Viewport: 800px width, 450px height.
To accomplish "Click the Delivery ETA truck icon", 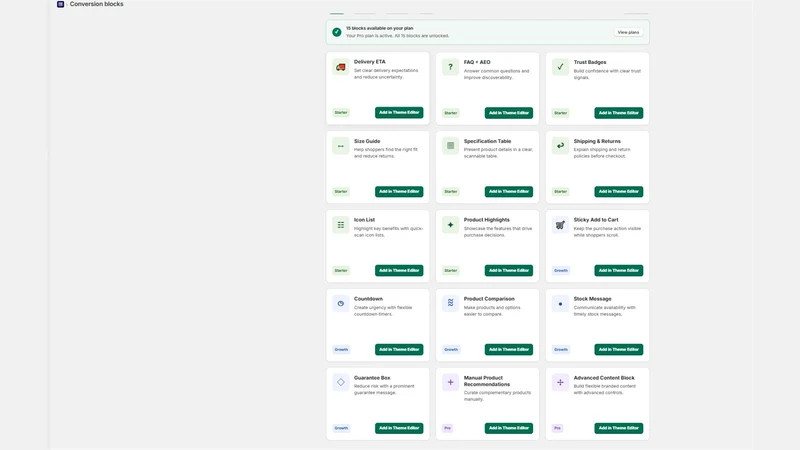I will [x=341, y=67].
